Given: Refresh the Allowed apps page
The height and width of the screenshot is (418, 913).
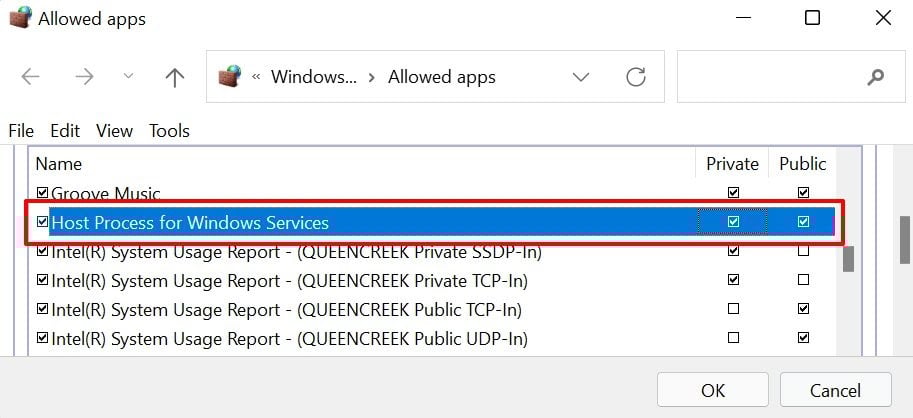Looking at the screenshot, I should pyautogui.click(x=635, y=77).
